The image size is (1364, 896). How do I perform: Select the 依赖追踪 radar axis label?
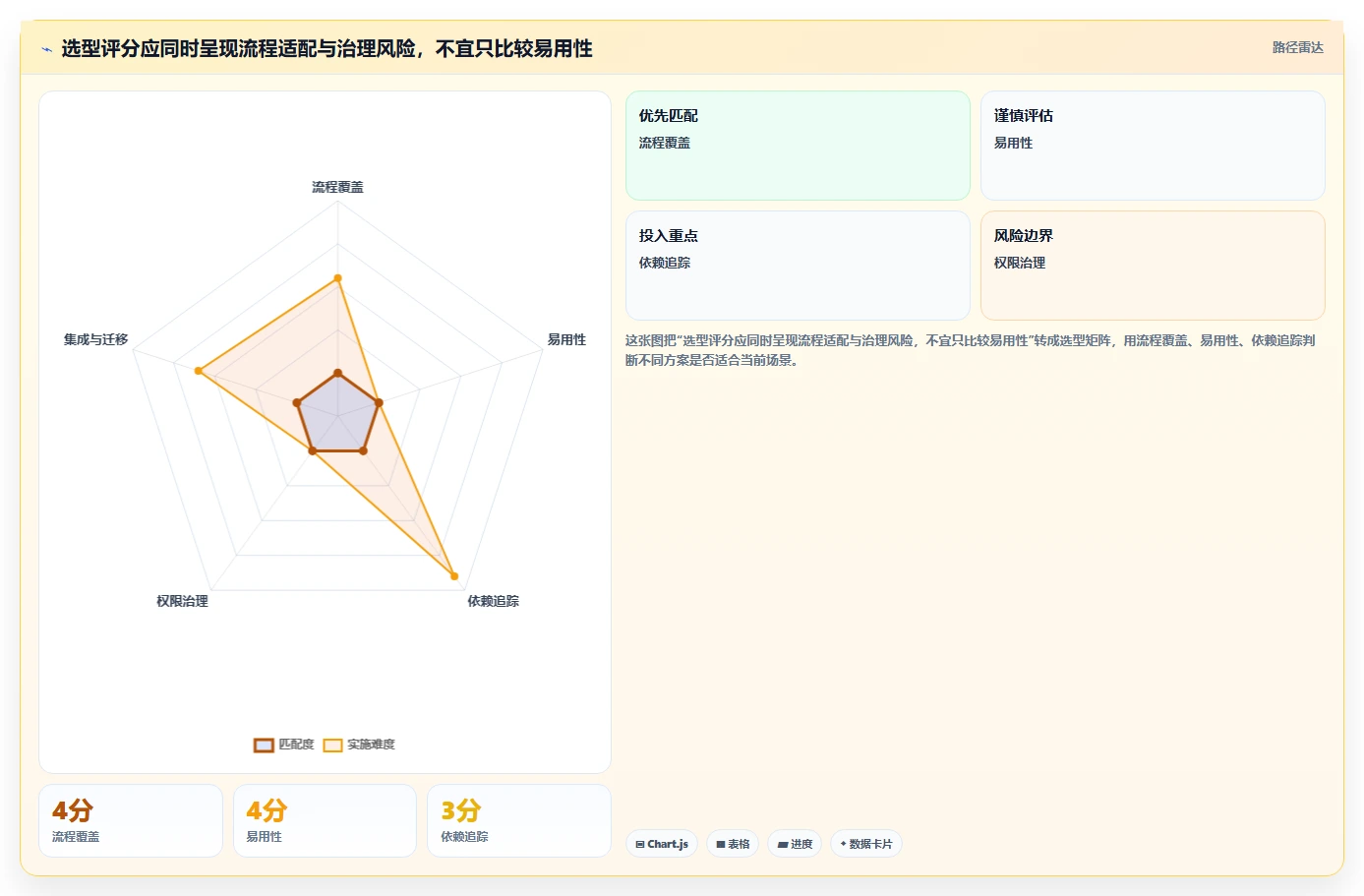coord(493,601)
